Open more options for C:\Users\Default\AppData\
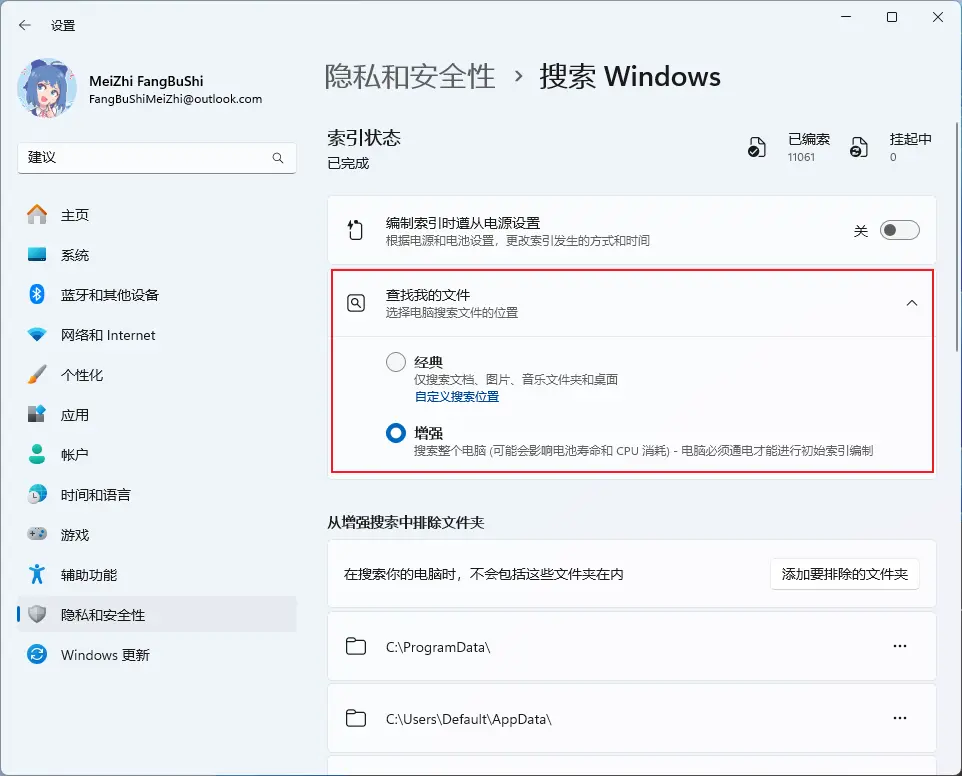962x776 pixels. pyautogui.click(x=899, y=718)
